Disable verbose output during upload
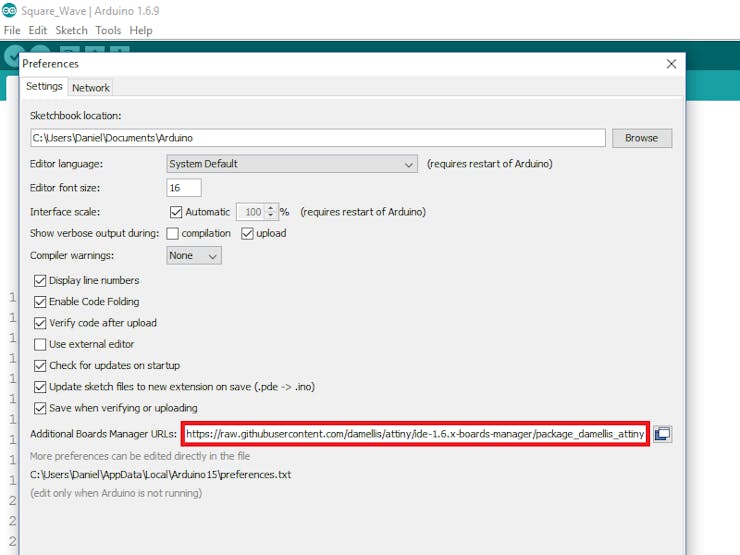740x555 pixels. pyautogui.click(x=247, y=234)
